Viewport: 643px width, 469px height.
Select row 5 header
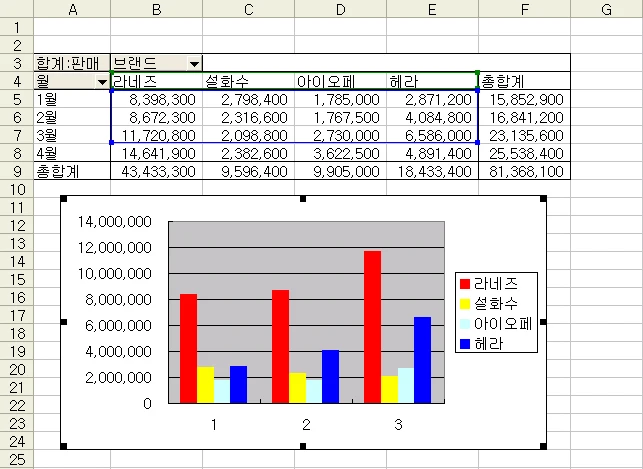click(x=16, y=99)
